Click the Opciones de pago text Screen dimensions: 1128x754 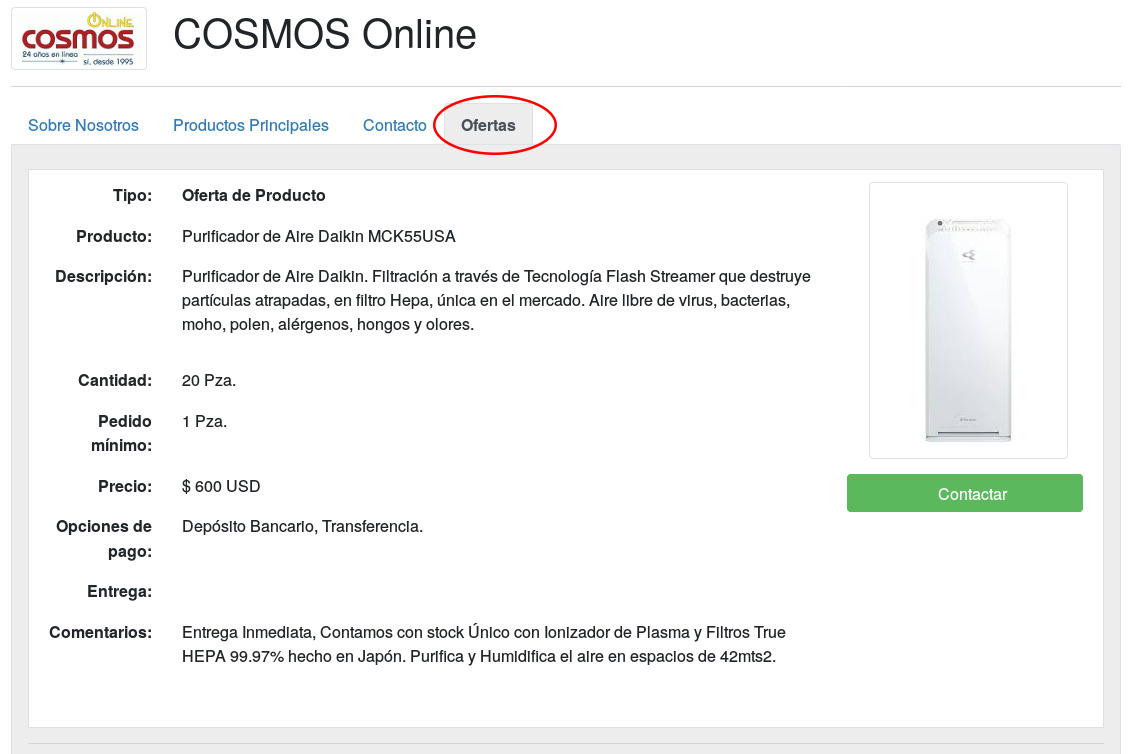coord(104,538)
